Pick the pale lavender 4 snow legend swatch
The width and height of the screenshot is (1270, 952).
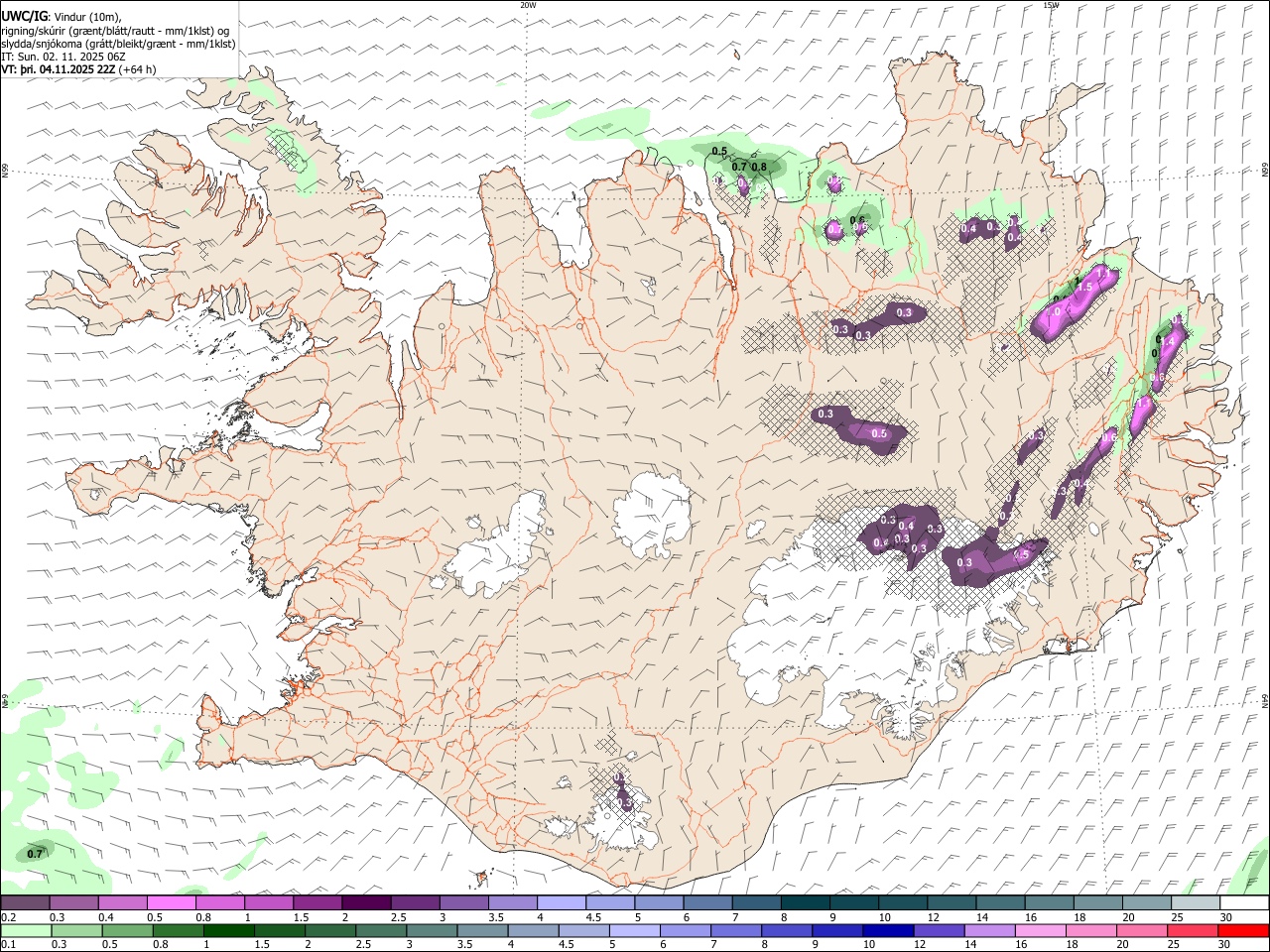(561, 903)
